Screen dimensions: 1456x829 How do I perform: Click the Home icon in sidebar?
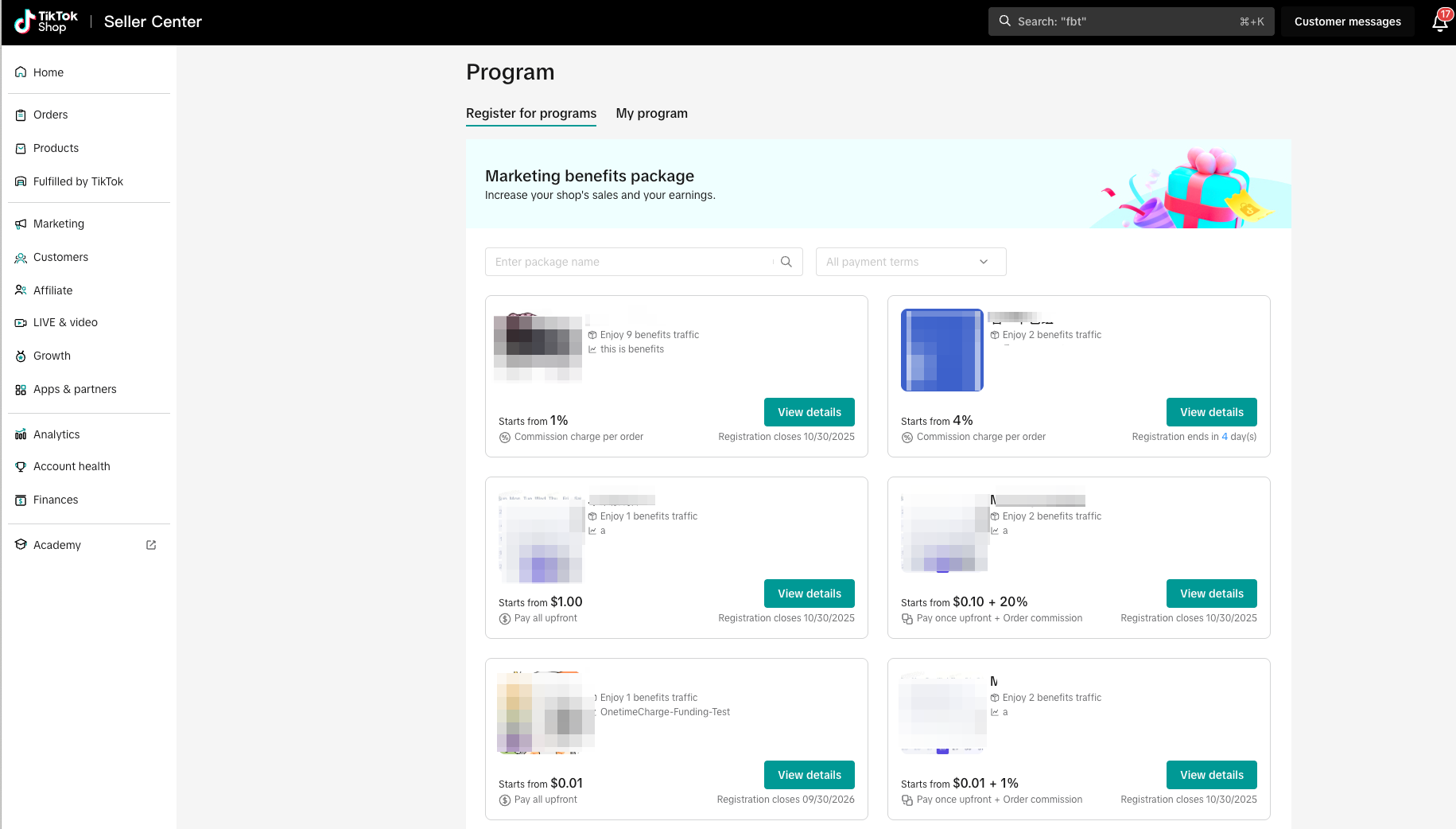(x=21, y=72)
